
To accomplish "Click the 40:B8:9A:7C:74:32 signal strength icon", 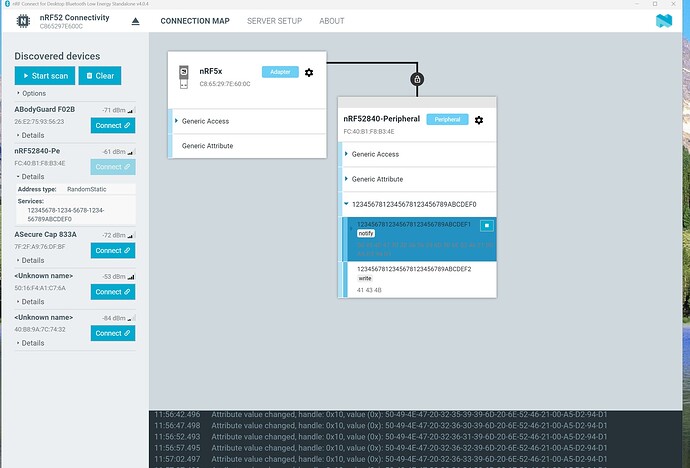I will pyautogui.click(x=131, y=318).
